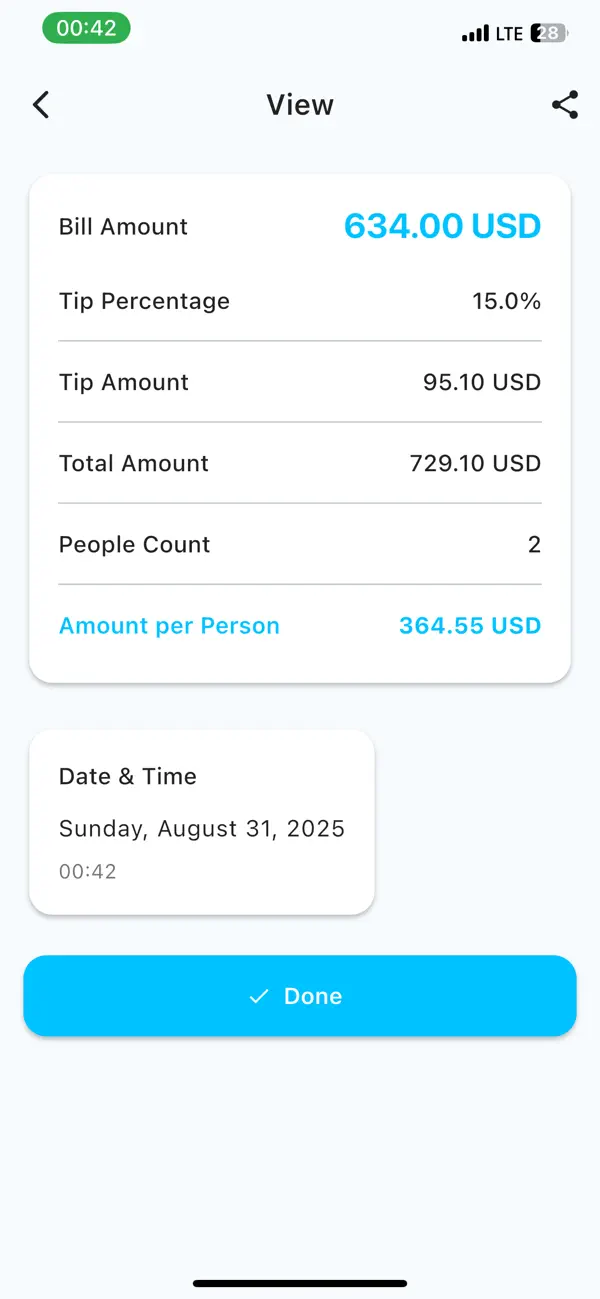Select the People Count value of 2

tap(536, 544)
